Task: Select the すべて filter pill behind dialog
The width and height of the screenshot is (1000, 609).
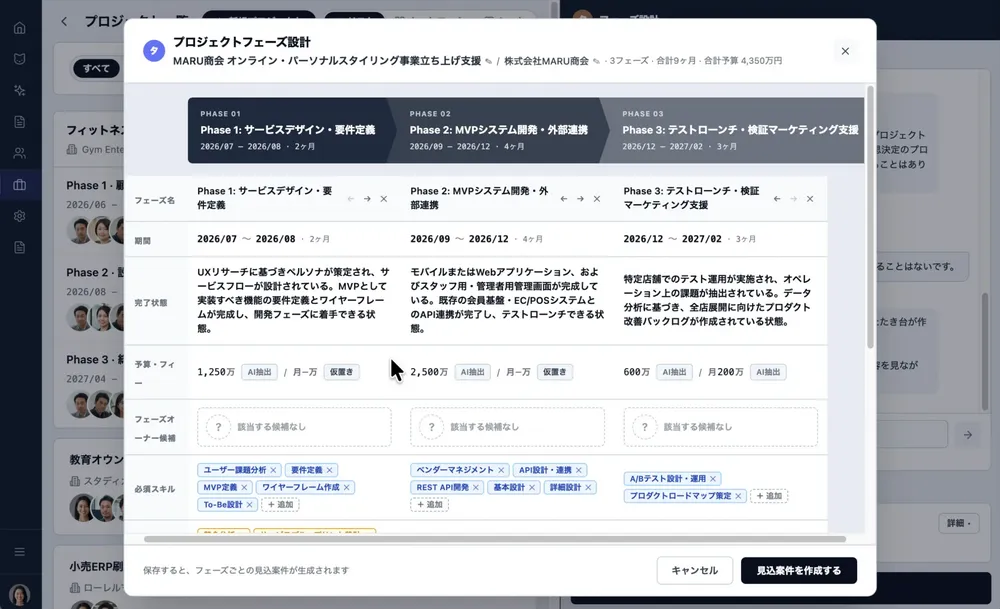Action: tap(96, 68)
